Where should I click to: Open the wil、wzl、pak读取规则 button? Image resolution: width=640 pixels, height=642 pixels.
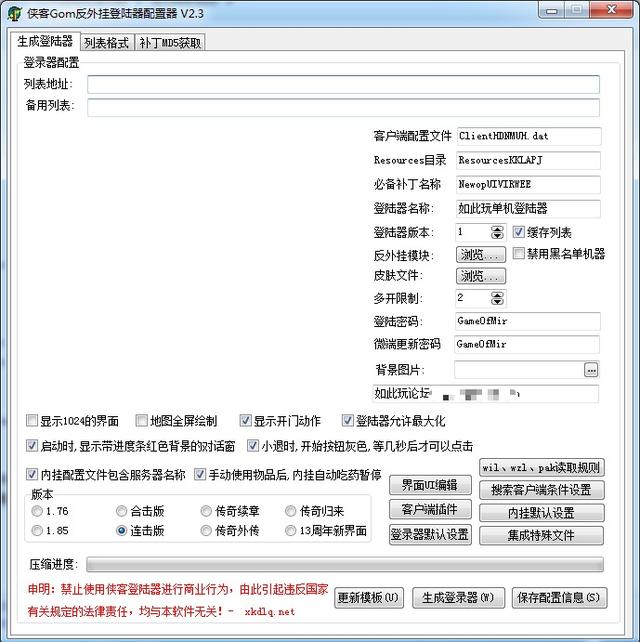541,467
